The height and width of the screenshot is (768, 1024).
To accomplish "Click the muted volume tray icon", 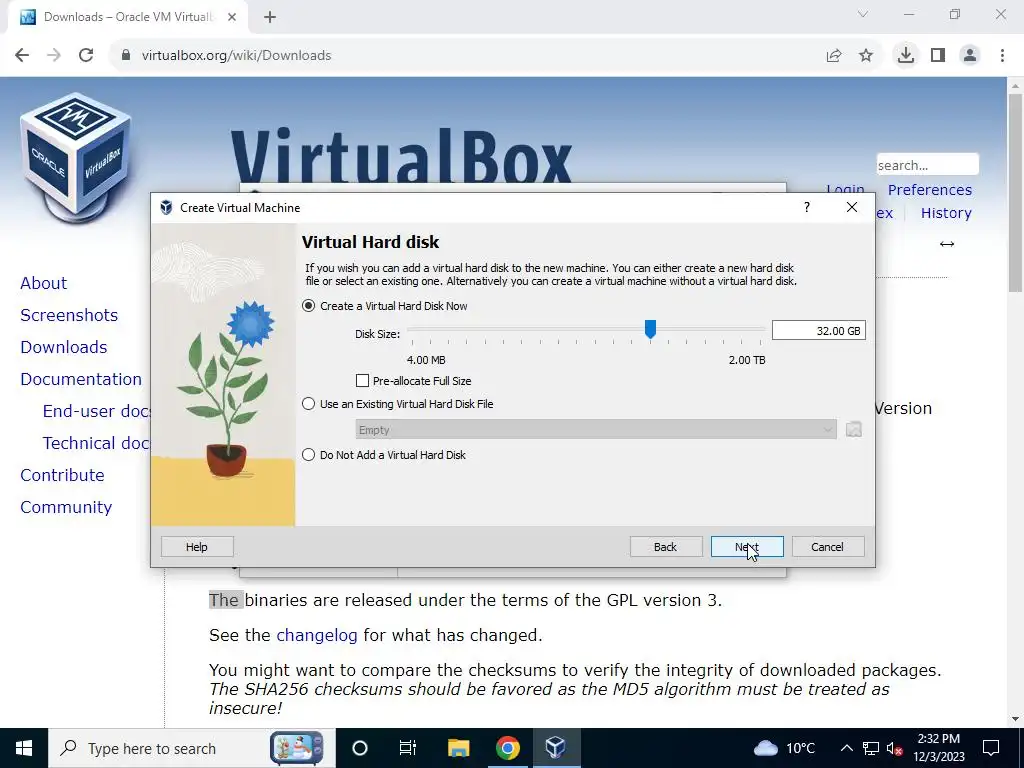I will [894, 748].
